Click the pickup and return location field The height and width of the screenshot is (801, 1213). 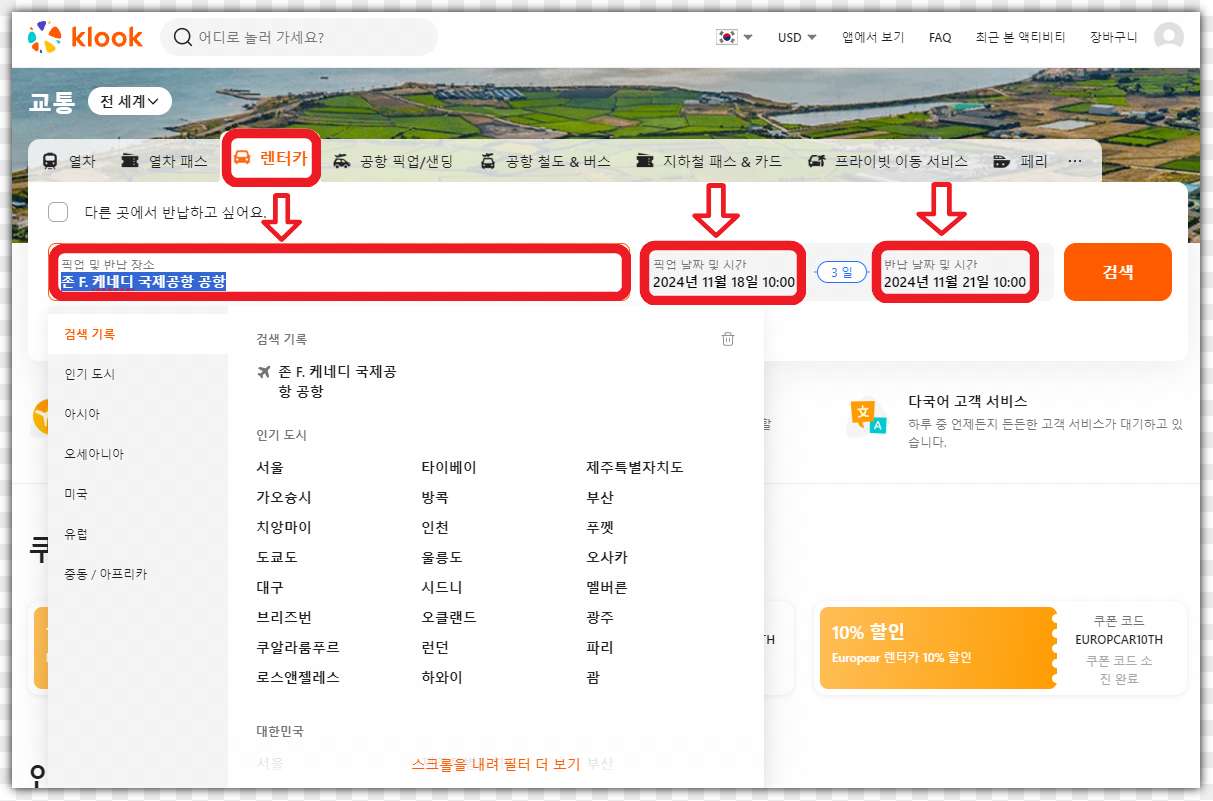point(339,272)
